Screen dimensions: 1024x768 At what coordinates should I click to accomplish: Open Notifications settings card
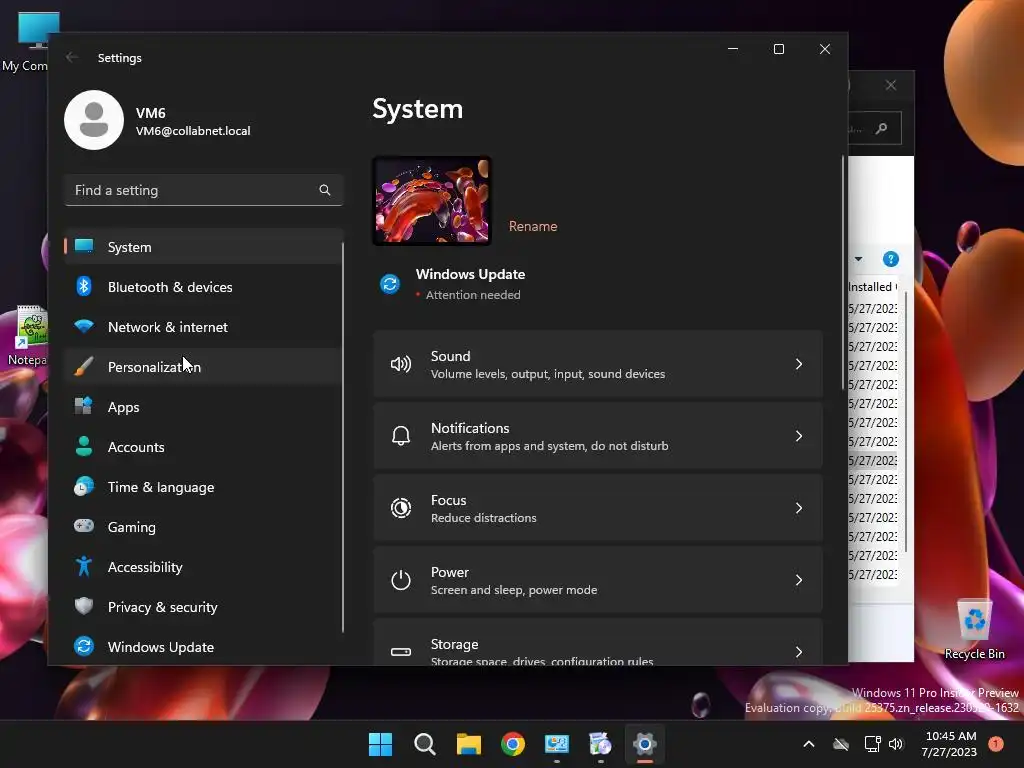[x=598, y=436]
